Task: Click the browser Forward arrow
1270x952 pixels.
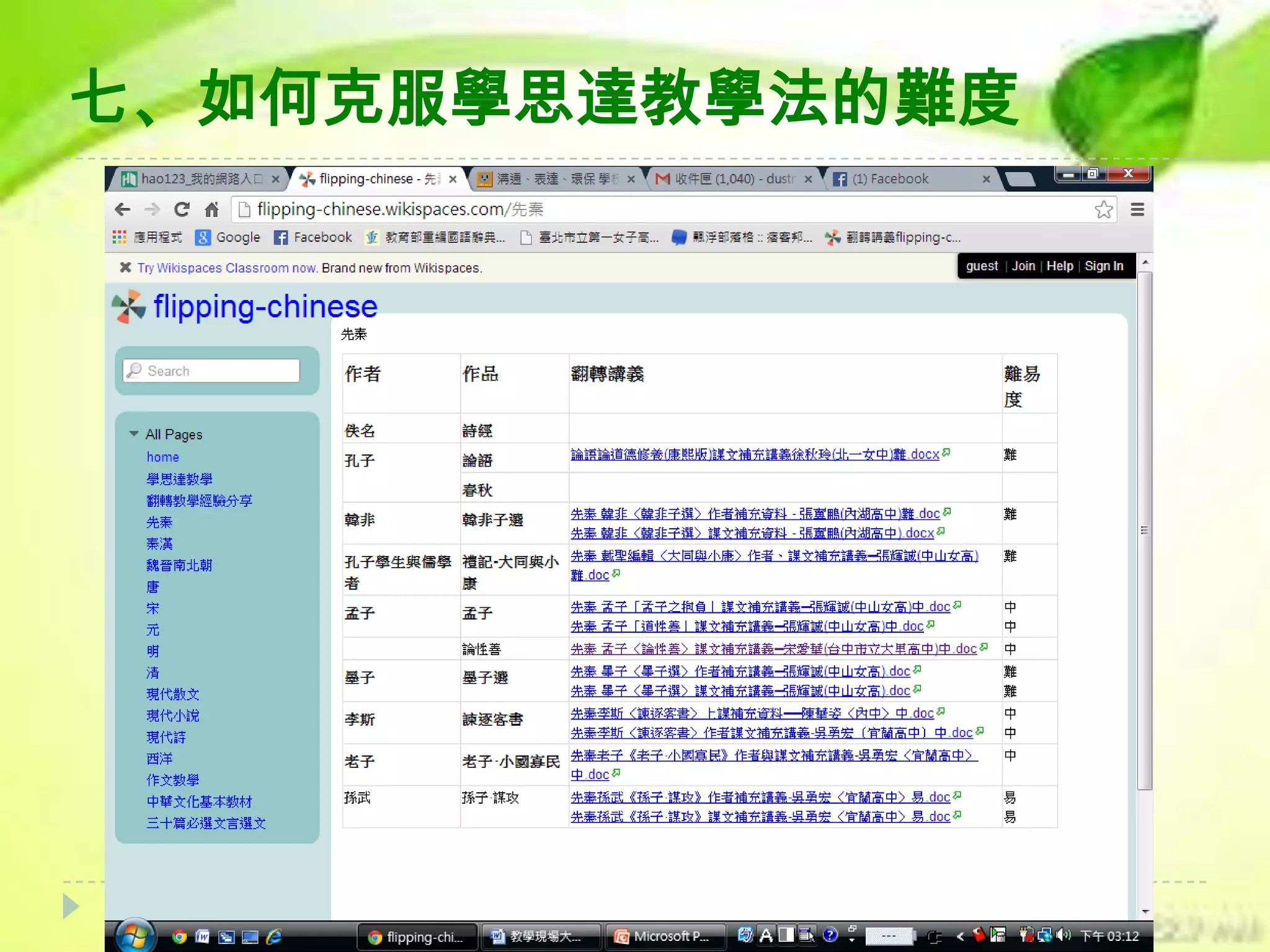Action: [x=152, y=209]
